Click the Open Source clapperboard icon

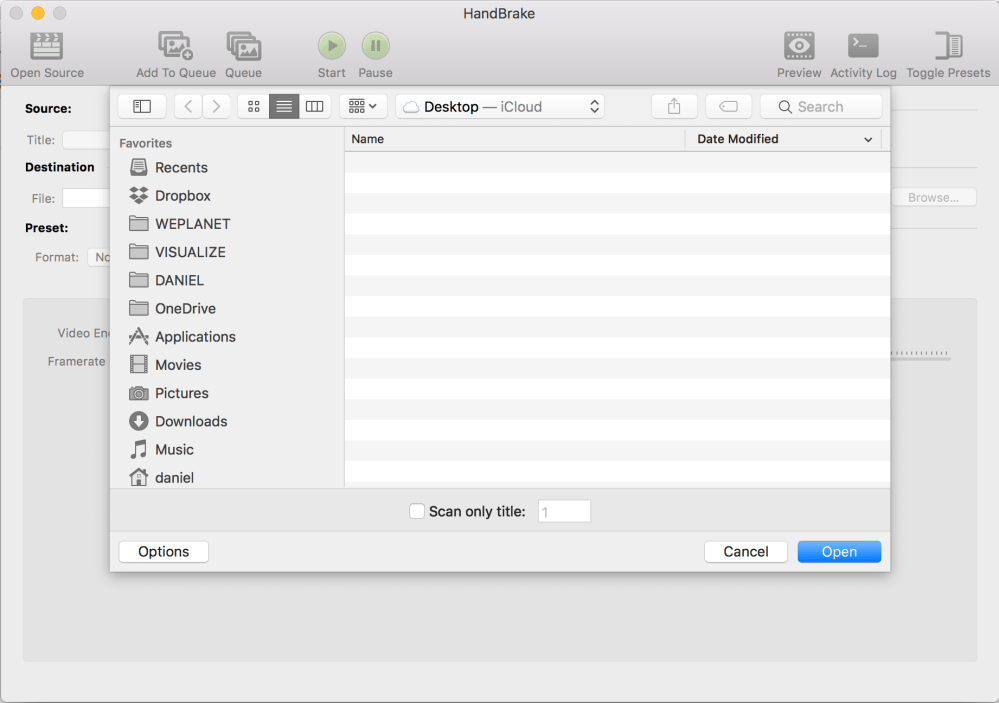[47, 47]
